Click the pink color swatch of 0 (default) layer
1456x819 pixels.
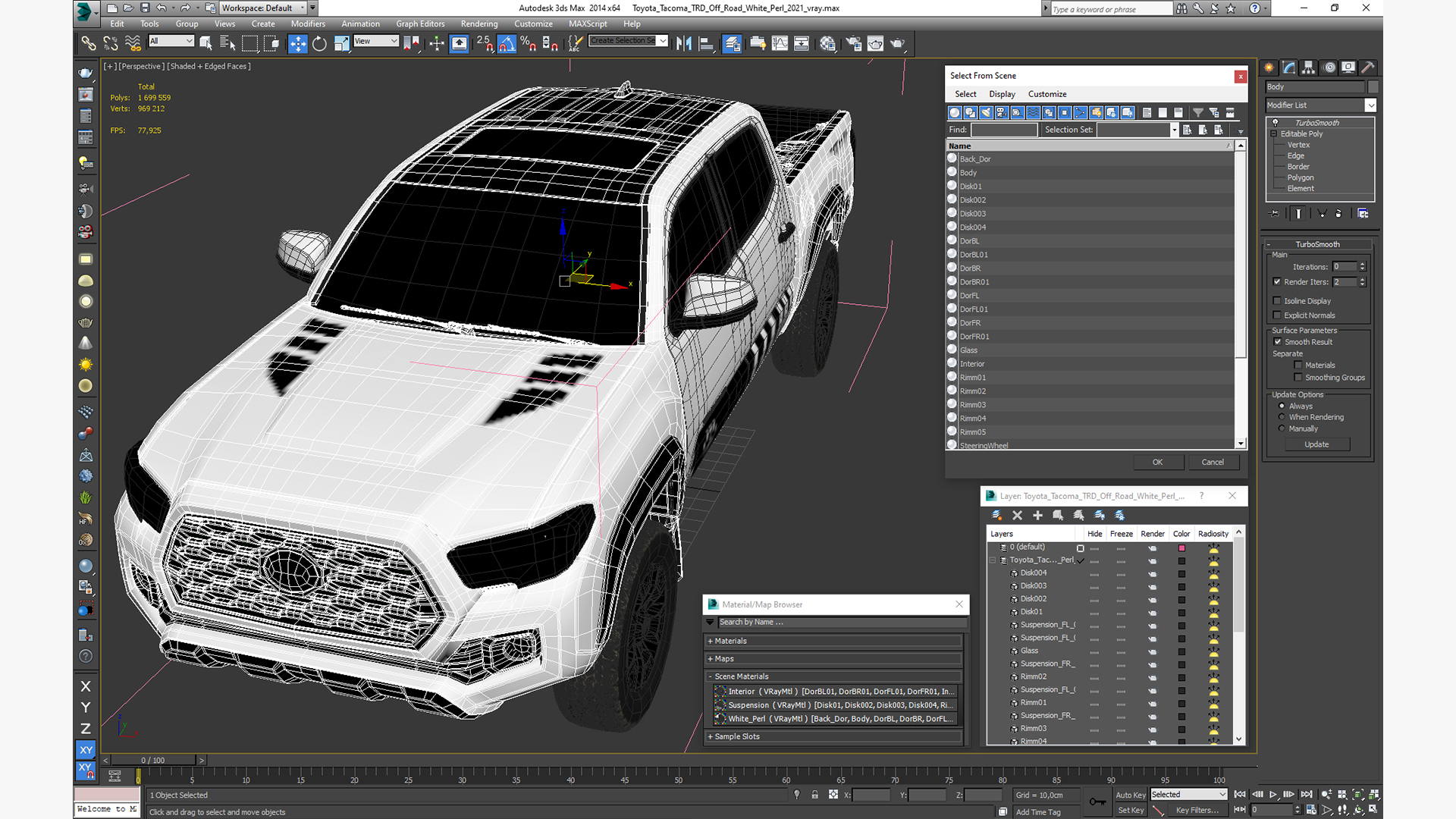click(1181, 548)
